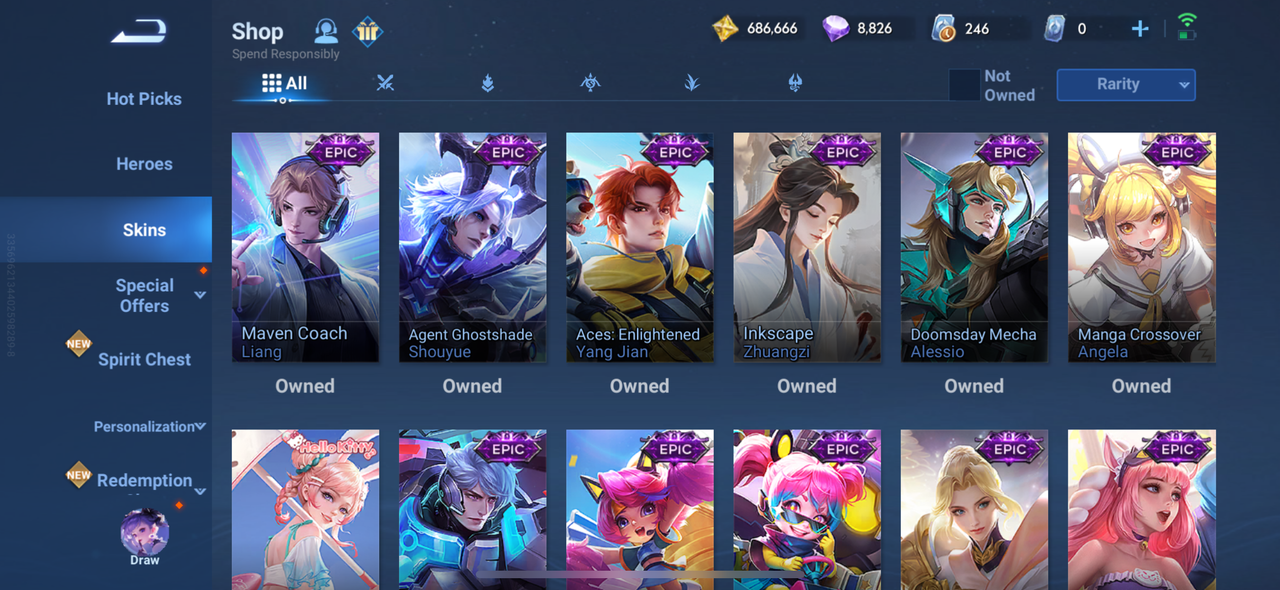1280x590 pixels.
Task: Open the Spirit Chest link
Action: point(144,360)
